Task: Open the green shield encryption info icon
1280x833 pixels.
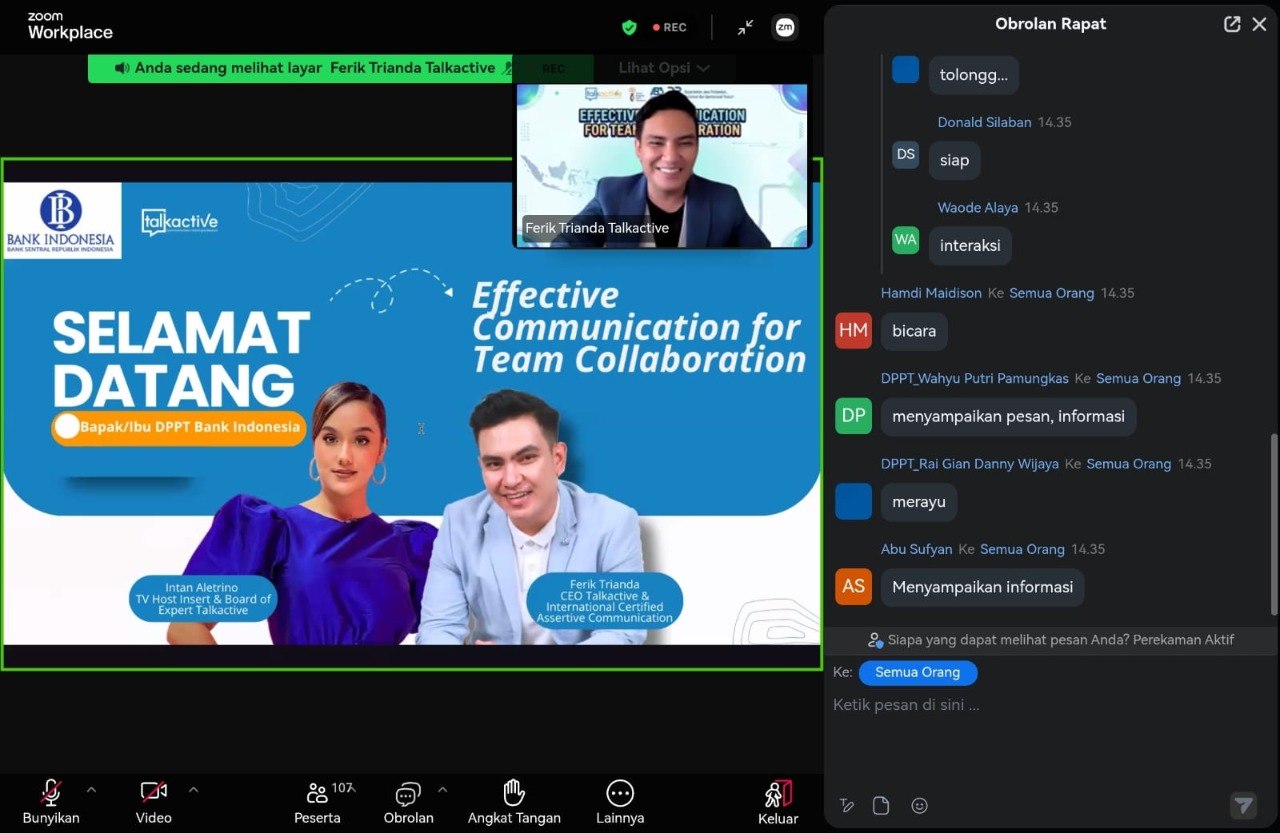Action: coord(629,27)
